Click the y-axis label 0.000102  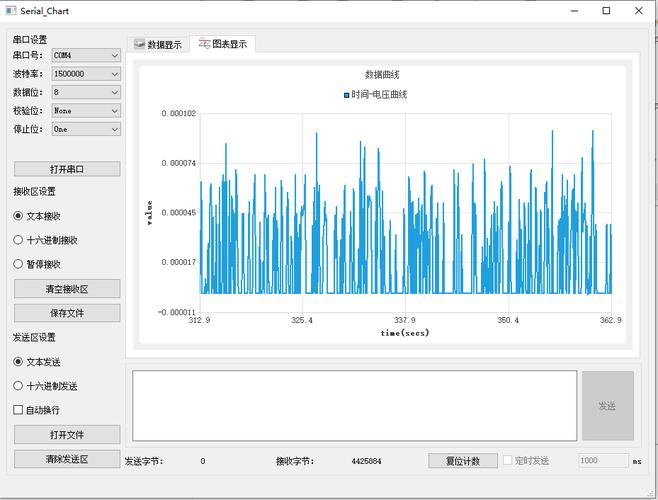click(179, 113)
